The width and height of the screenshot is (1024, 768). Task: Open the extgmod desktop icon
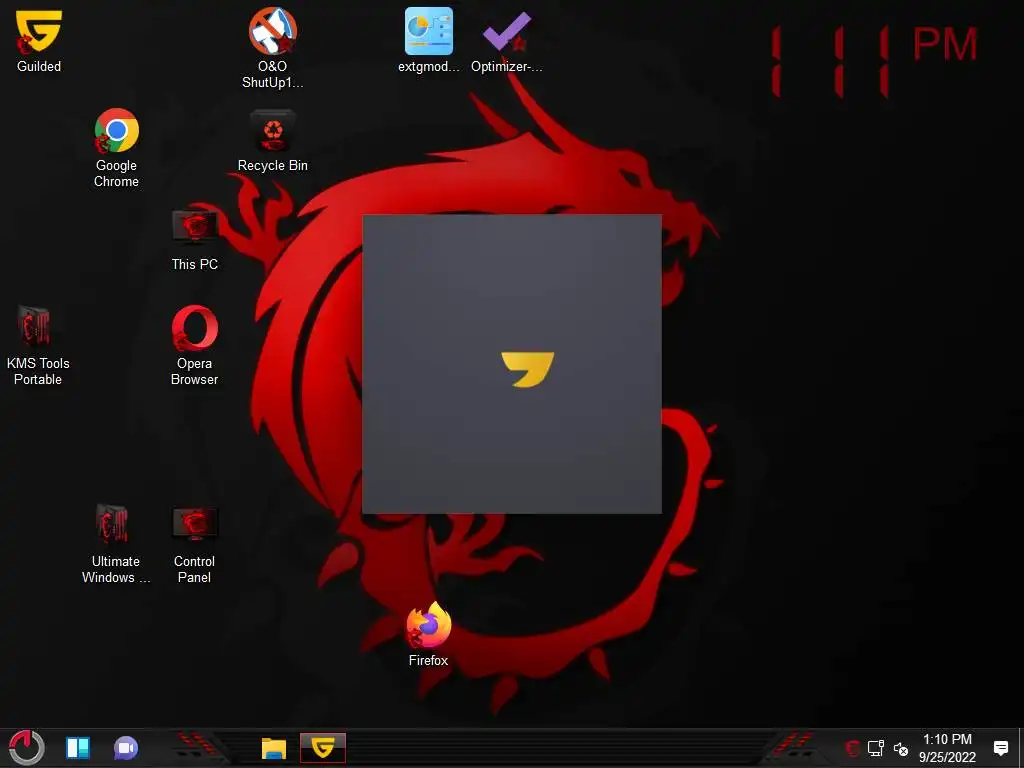click(428, 40)
